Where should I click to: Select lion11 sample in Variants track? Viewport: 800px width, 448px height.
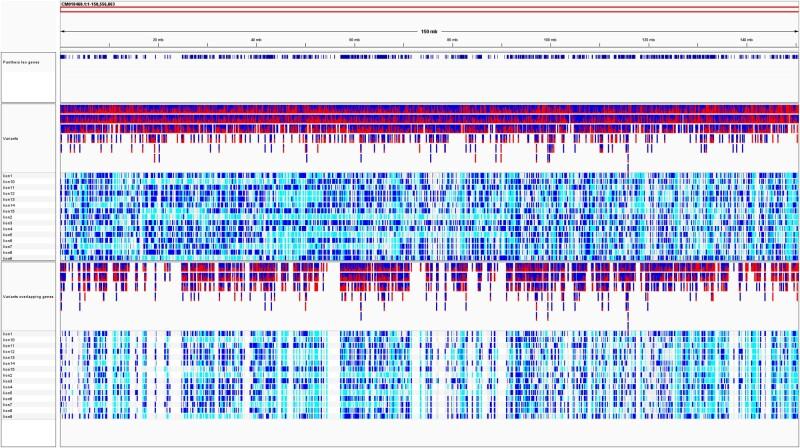[x=9, y=187]
